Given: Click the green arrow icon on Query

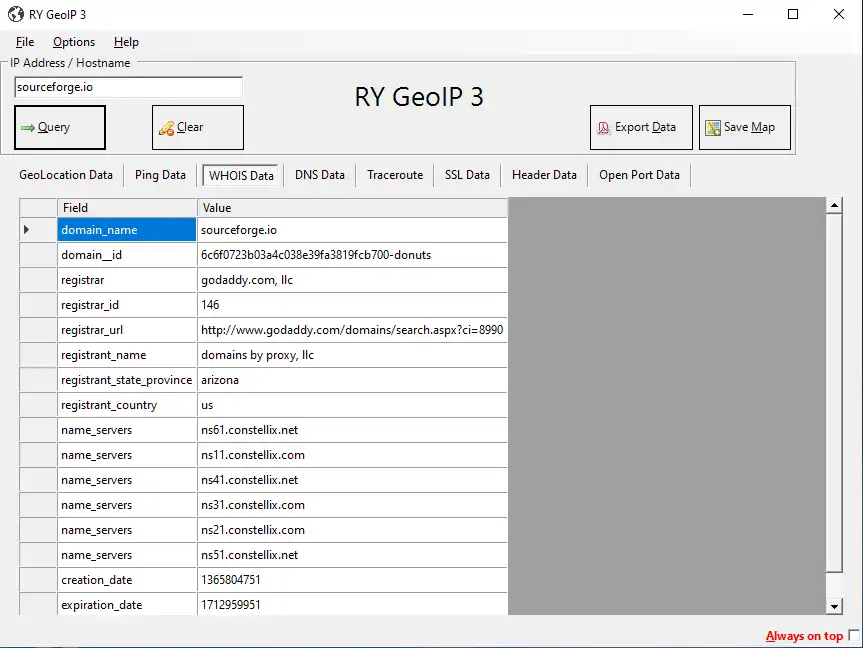Looking at the screenshot, I should click(28, 128).
